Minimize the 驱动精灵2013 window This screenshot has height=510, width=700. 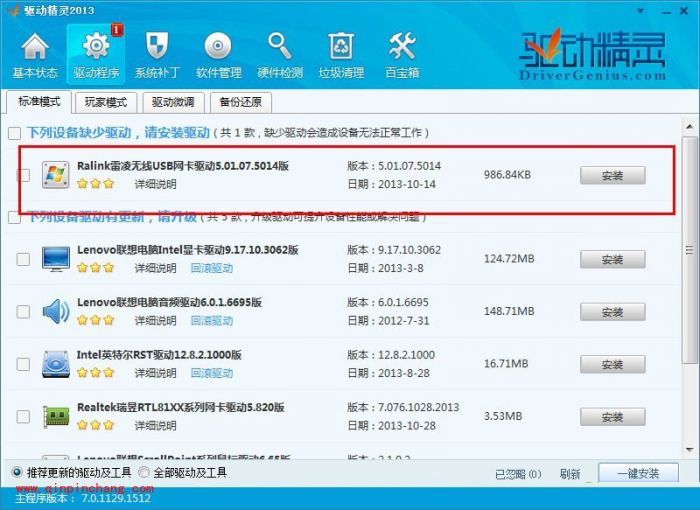pyautogui.click(x=666, y=12)
